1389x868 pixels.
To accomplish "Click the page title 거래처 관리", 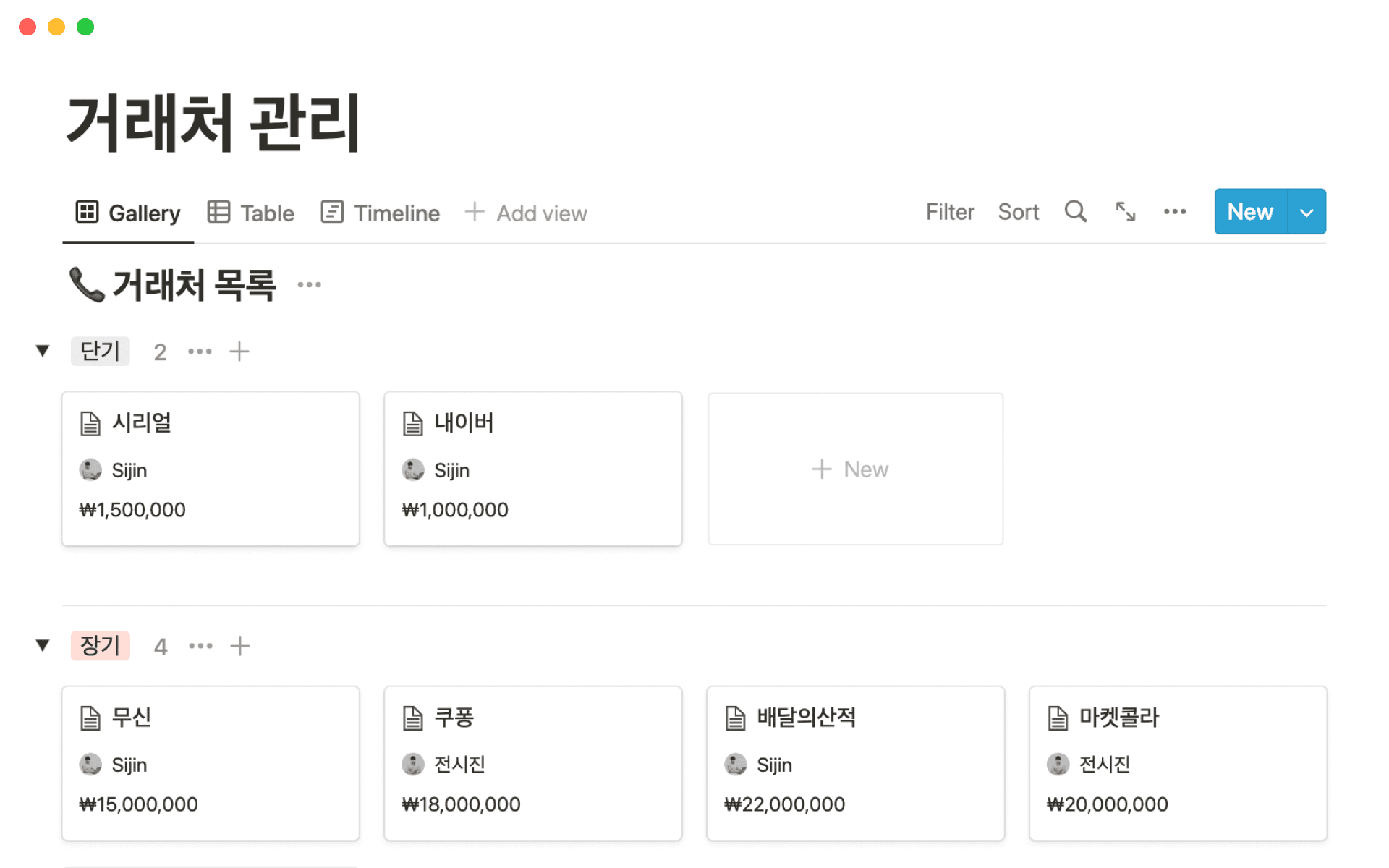I will [x=213, y=123].
